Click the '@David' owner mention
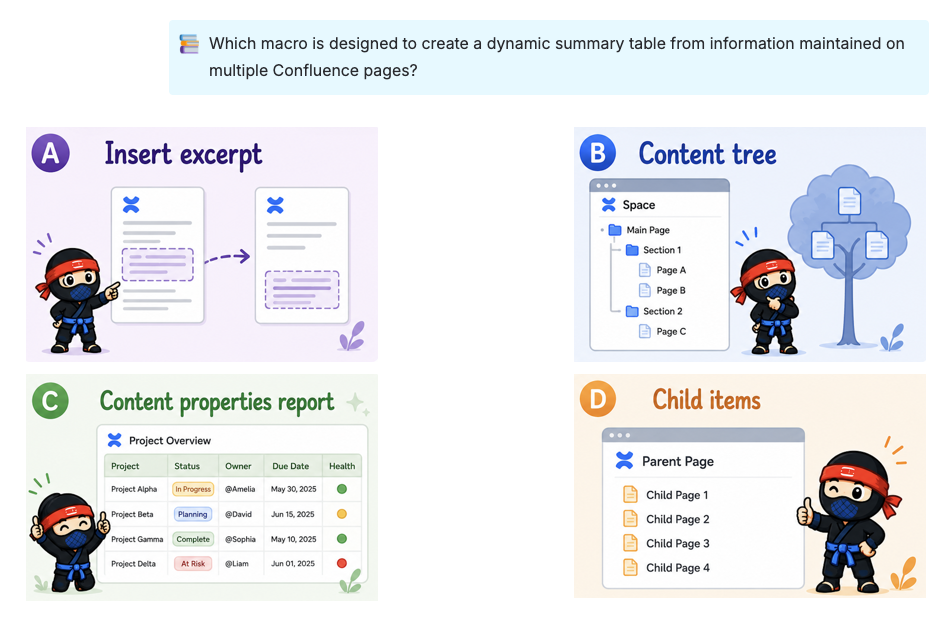Viewport: 950px width, 634px height. [x=238, y=514]
